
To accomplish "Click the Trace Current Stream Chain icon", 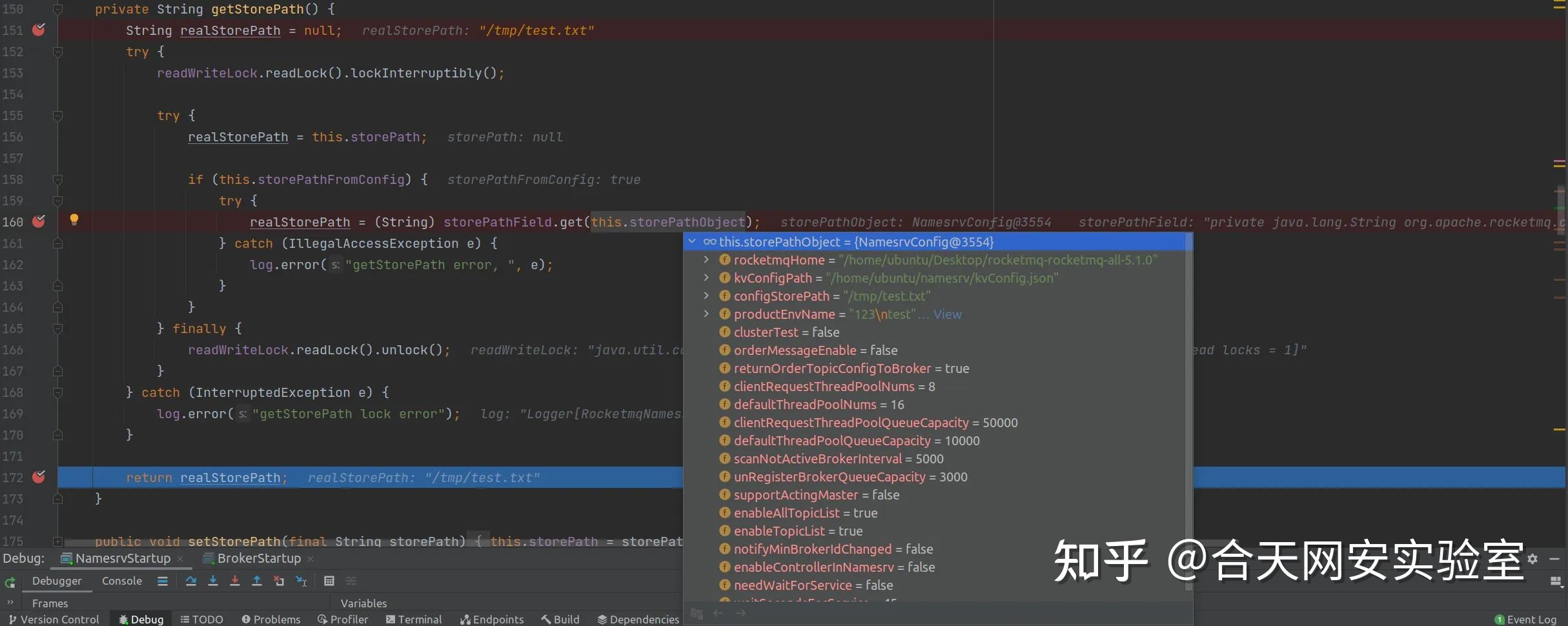I will (351, 581).
